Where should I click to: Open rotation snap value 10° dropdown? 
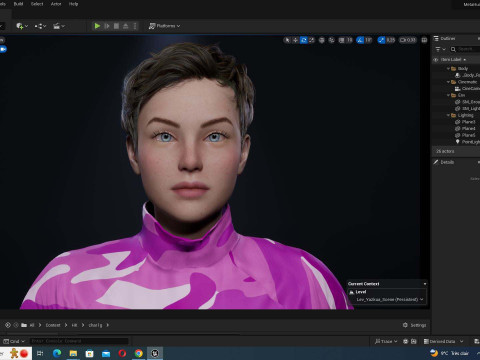tap(368, 40)
